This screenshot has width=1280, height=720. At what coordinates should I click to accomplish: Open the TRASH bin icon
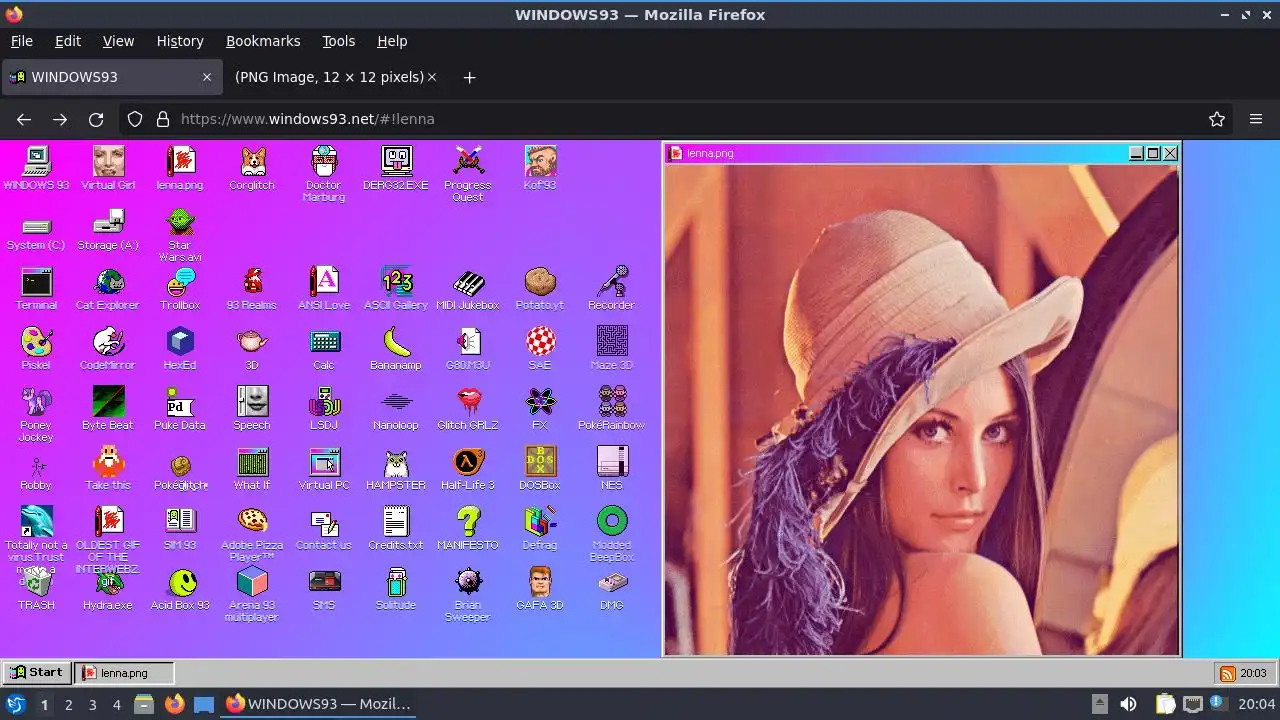click(x=36, y=582)
